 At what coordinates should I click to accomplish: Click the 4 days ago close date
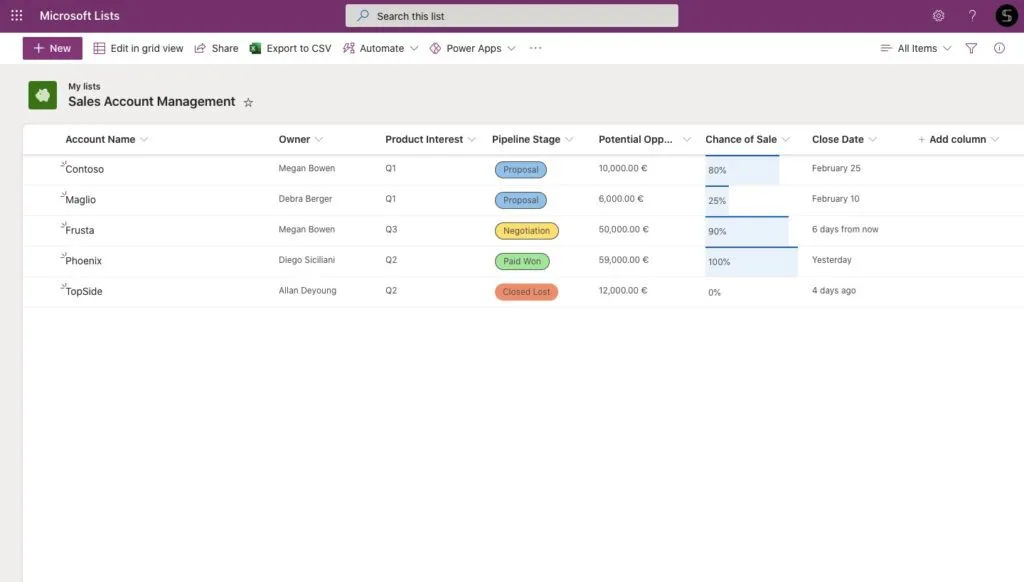pos(834,291)
